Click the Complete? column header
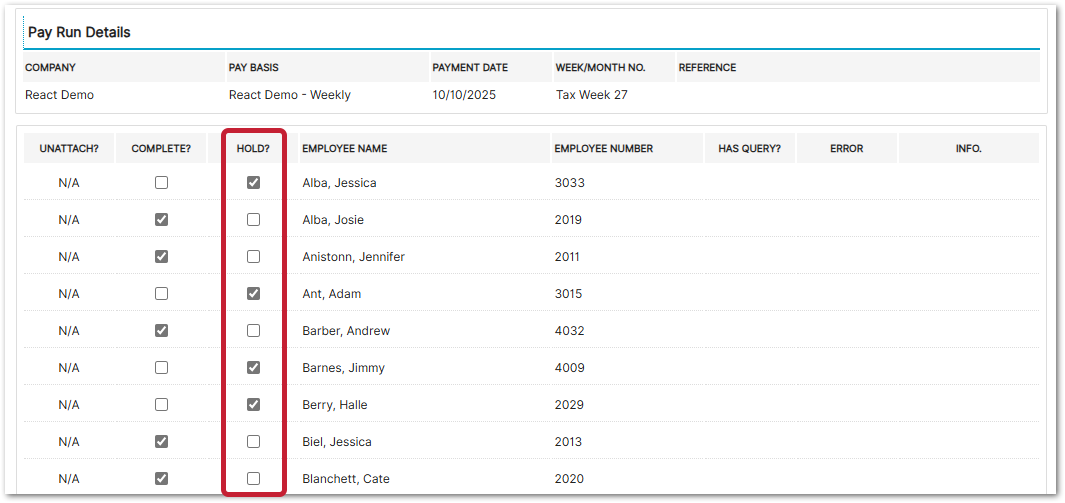Viewport: 1065px width, 503px height. (x=161, y=149)
